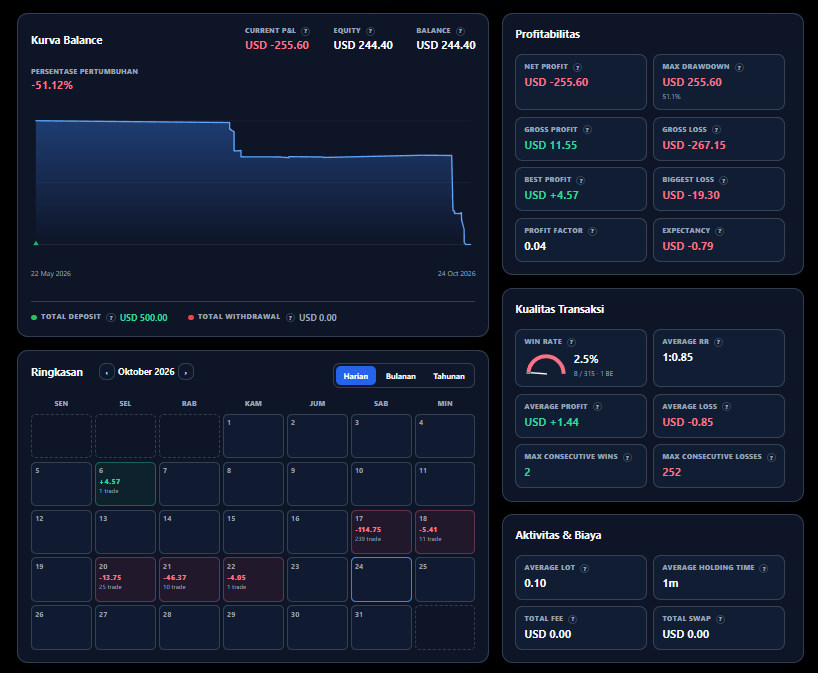The height and width of the screenshot is (679, 818).
Task: Click the Profit Factor value 0.04
Action: 535,246
